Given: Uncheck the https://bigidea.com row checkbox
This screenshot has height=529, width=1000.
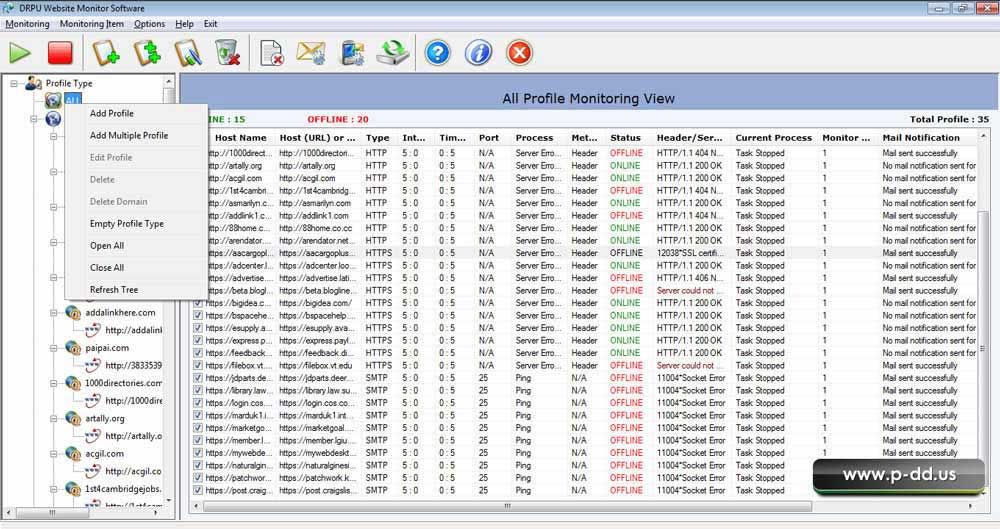Looking at the screenshot, I should click(198, 303).
